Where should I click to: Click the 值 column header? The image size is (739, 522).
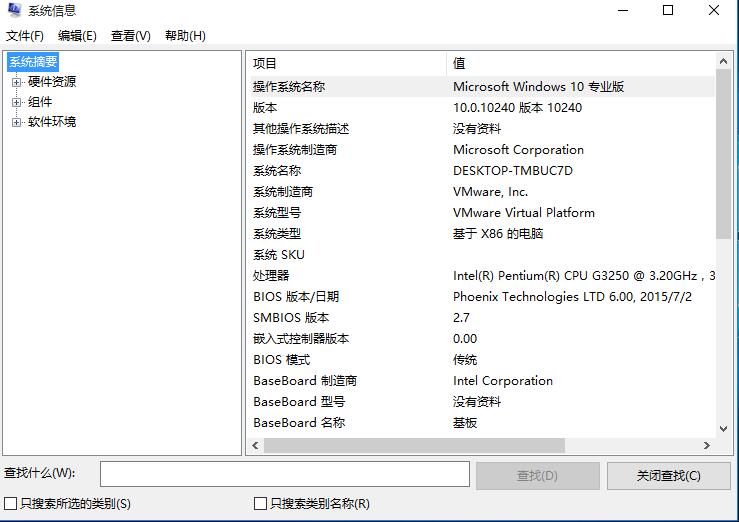580,63
